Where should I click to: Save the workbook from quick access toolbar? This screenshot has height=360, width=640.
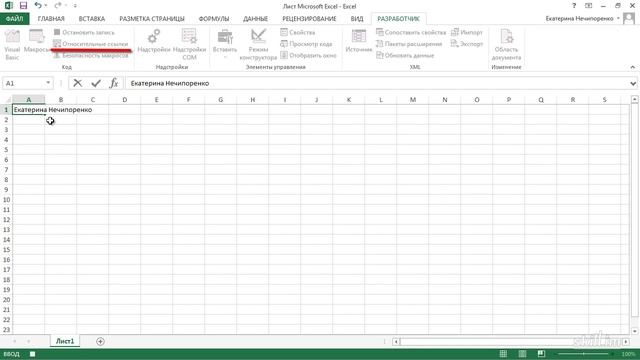point(23,6)
